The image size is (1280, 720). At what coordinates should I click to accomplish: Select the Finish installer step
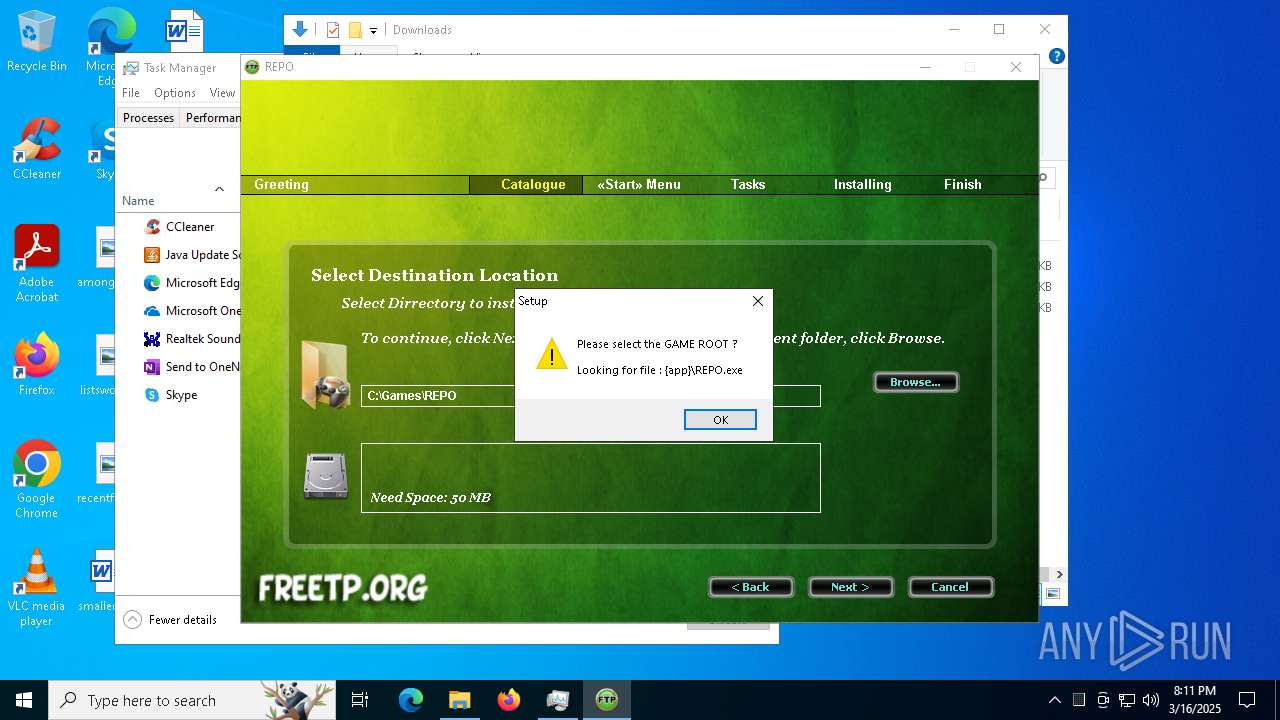click(963, 184)
